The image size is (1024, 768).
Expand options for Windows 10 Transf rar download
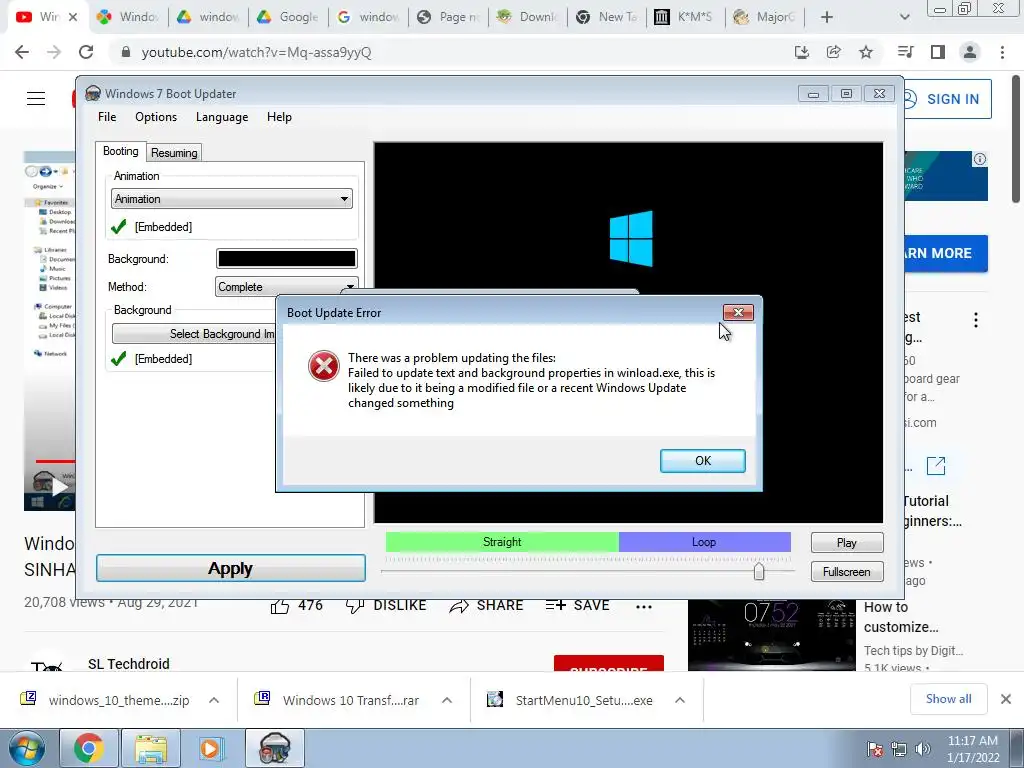(447, 700)
